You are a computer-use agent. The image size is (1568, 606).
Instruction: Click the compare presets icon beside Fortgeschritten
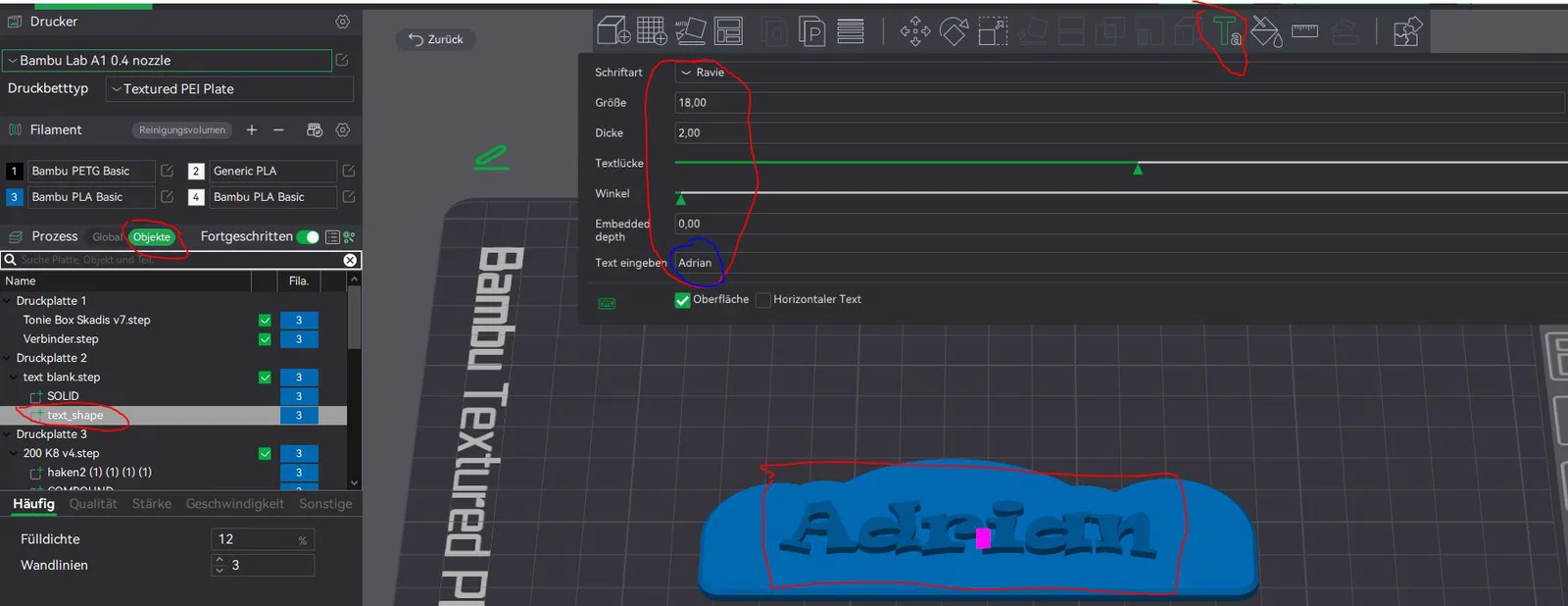(349, 237)
